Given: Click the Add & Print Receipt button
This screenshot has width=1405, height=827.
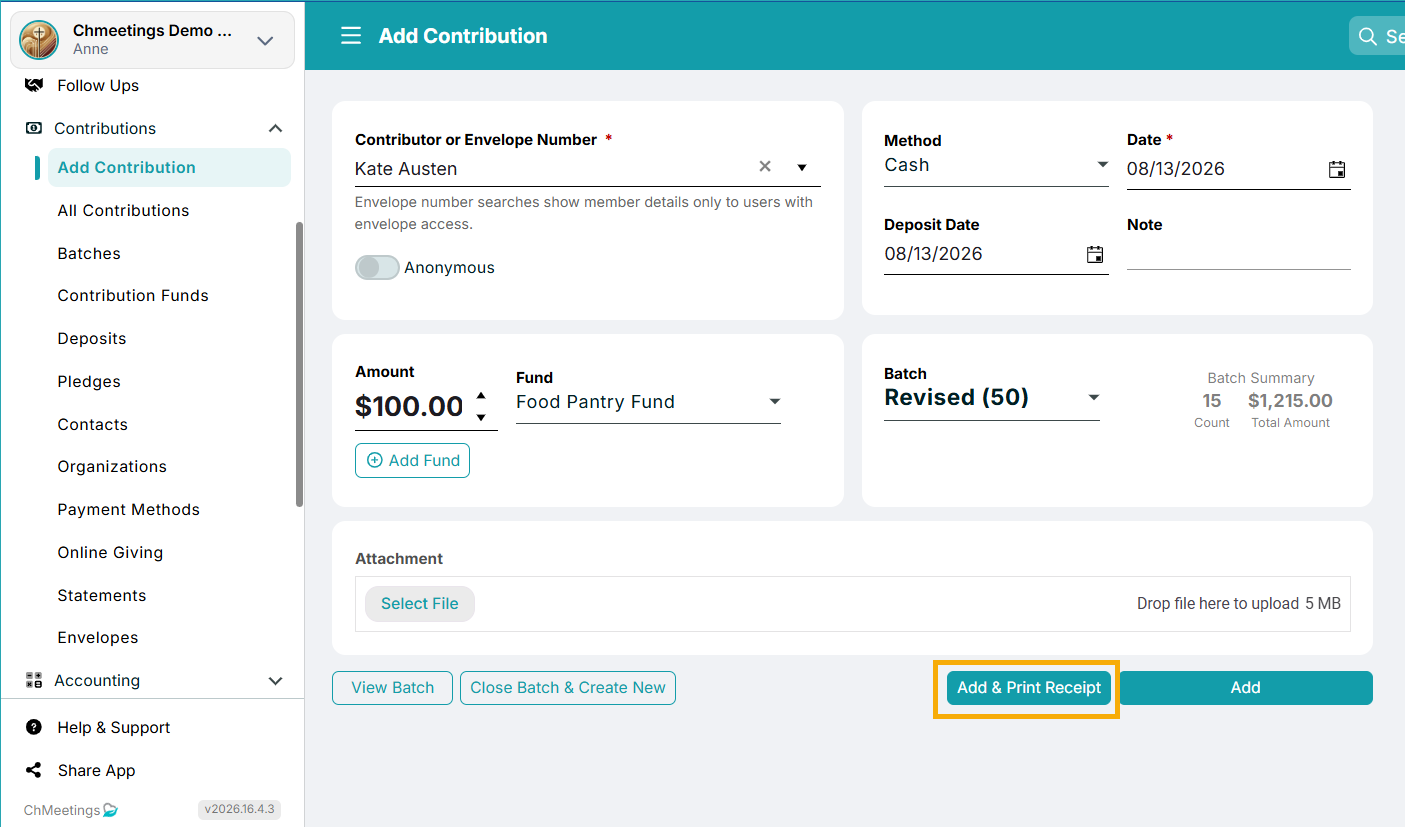Looking at the screenshot, I should (1029, 687).
